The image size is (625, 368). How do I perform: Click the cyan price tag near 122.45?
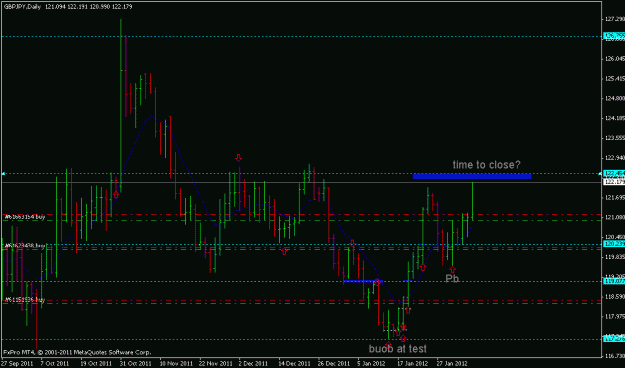(614, 173)
